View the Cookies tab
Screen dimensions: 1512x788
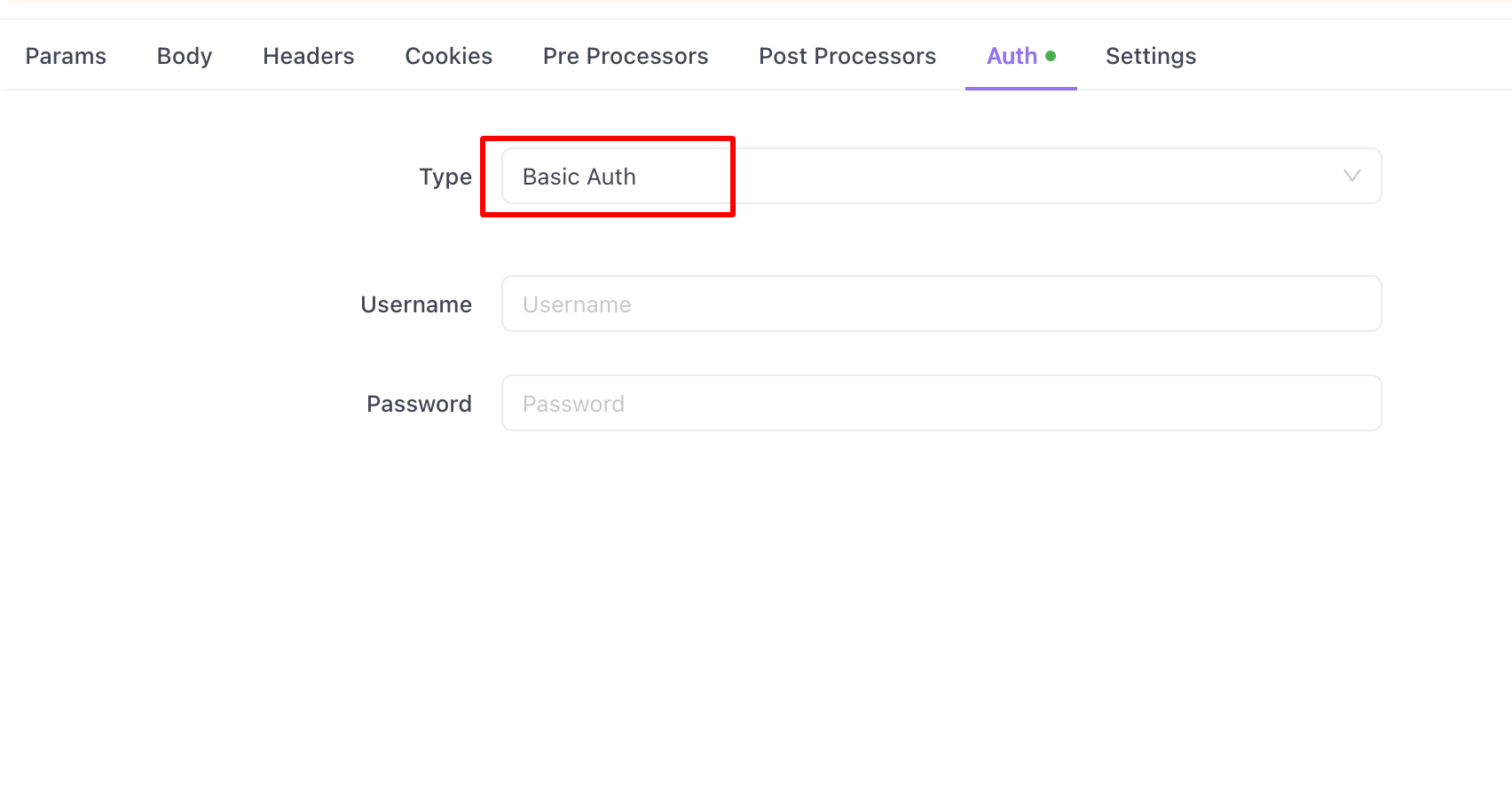pos(448,55)
